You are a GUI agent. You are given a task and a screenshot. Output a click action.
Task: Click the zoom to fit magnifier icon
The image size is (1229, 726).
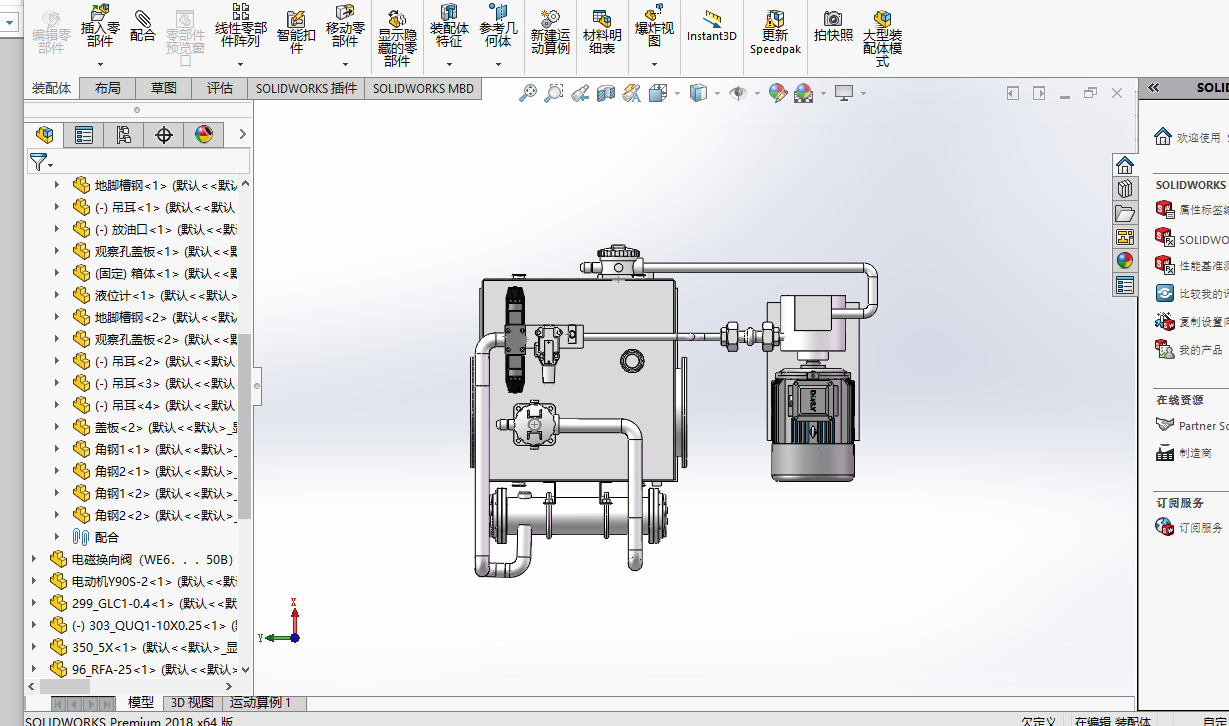click(x=528, y=93)
